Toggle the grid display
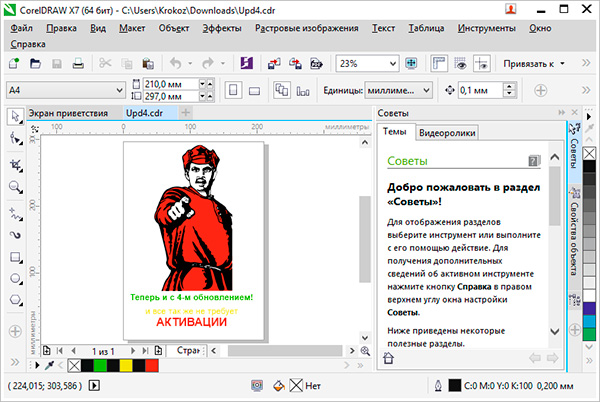600x402 pixels. point(460,63)
